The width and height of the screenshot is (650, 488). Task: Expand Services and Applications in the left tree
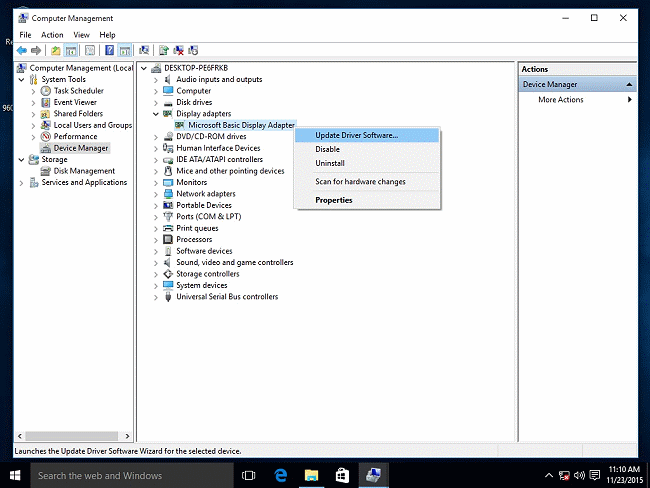(x=22, y=182)
